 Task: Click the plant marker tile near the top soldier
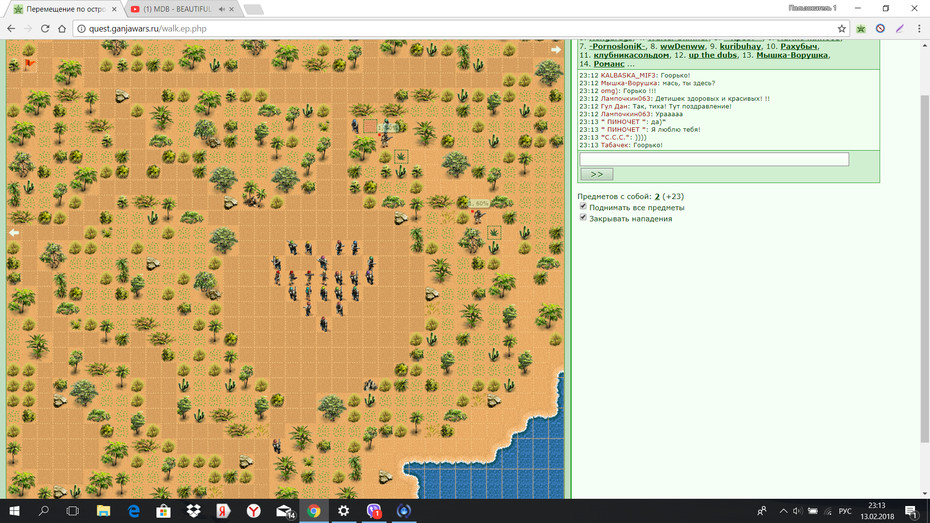point(402,157)
